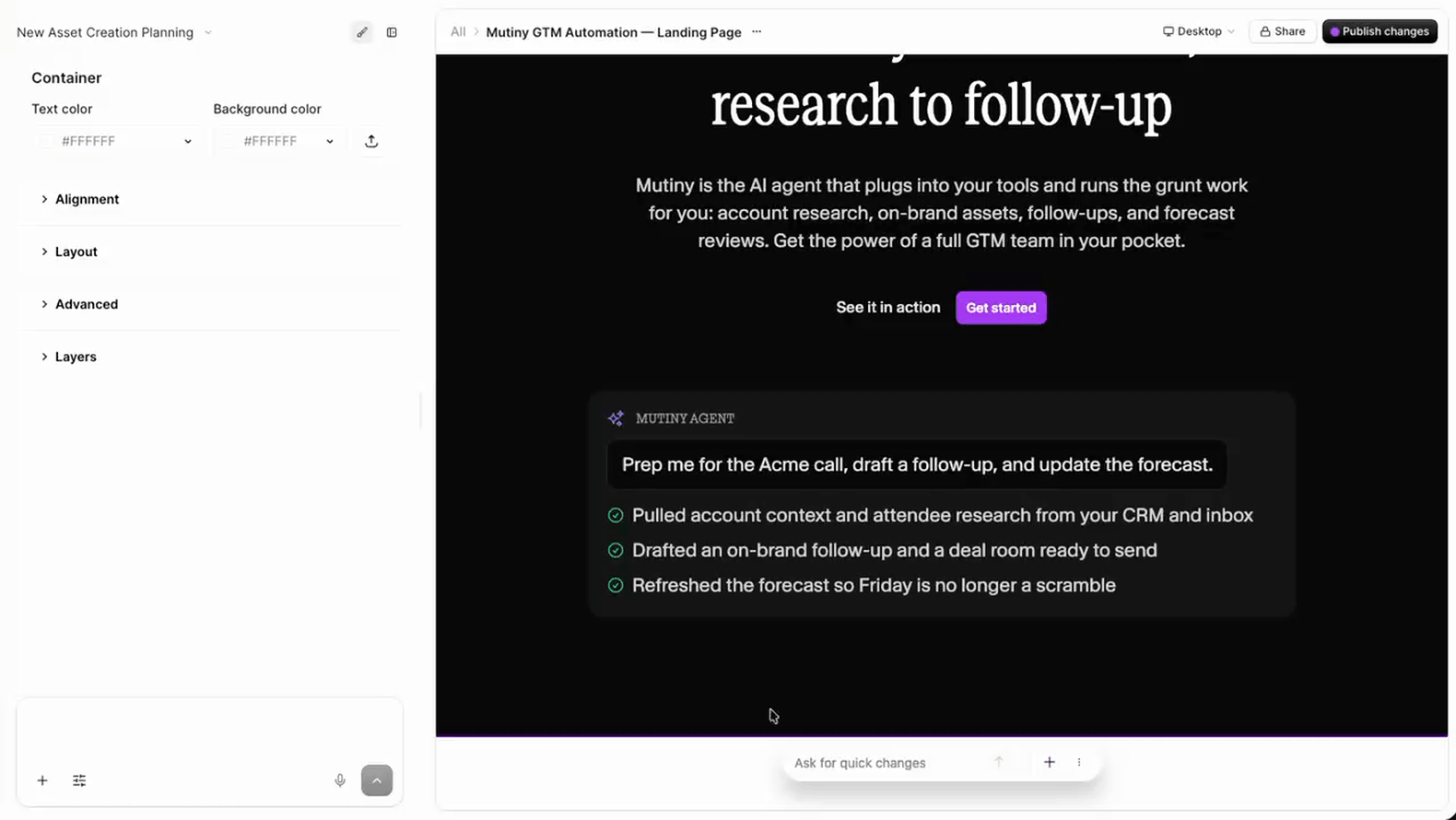
Task: Open the New Asset Creation Planning dropdown
Action: coord(114,32)
